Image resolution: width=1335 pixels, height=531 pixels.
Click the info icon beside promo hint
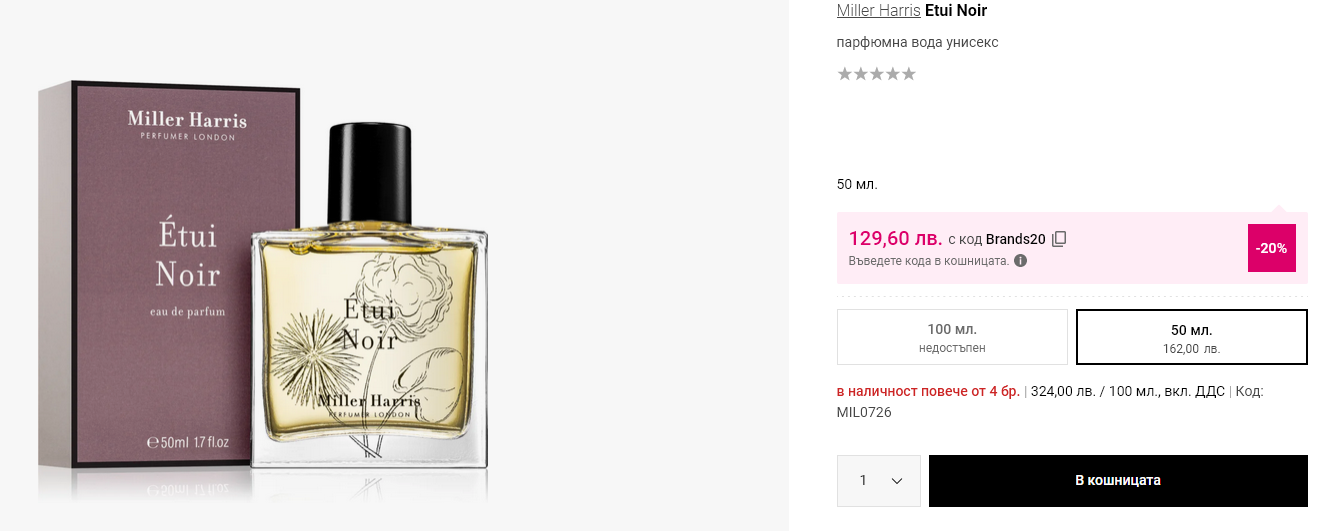pyautogui.click(x=1020, y=261)
